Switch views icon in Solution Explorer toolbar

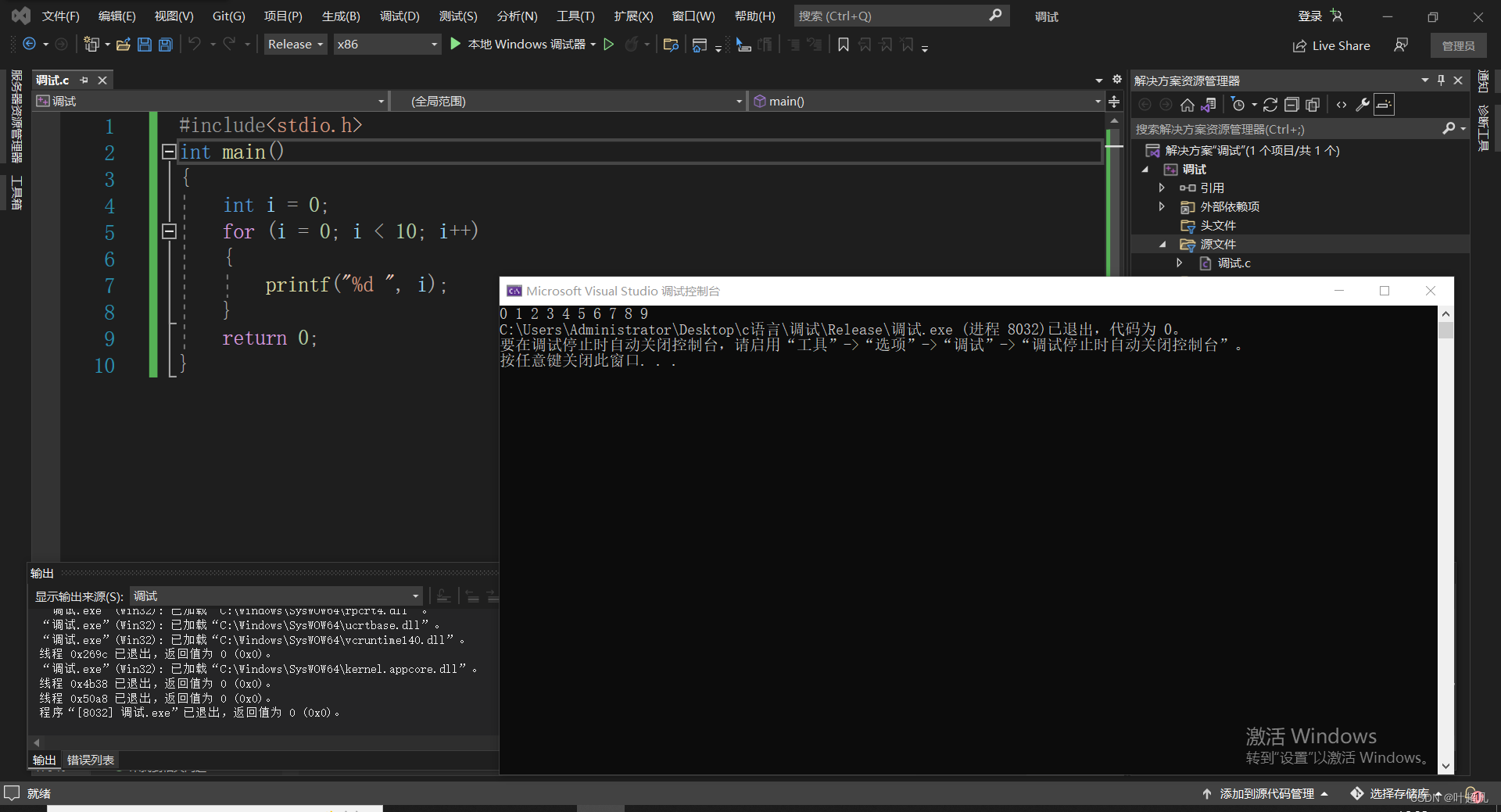coord(1209,105)
